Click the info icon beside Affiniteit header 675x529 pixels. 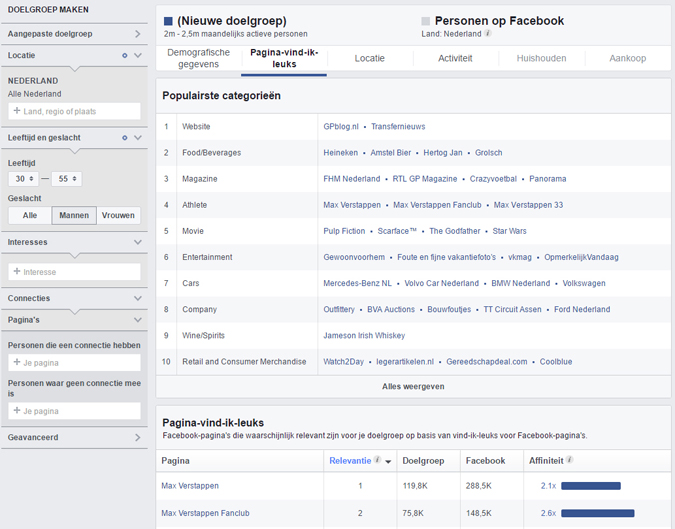click(x=569, y=460)
